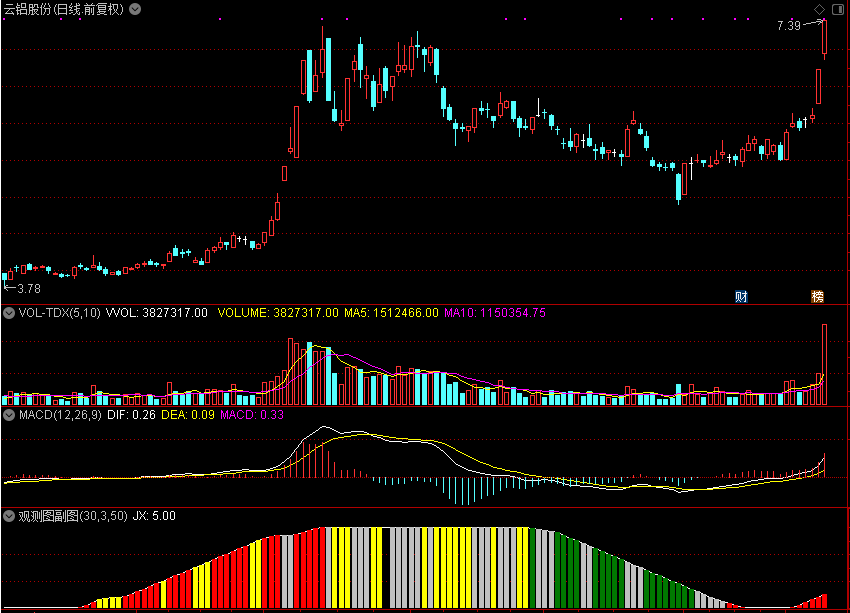Open the chevron dropdown beside 云铝股份 title
The image size is (850, 613).
point(135,9)
